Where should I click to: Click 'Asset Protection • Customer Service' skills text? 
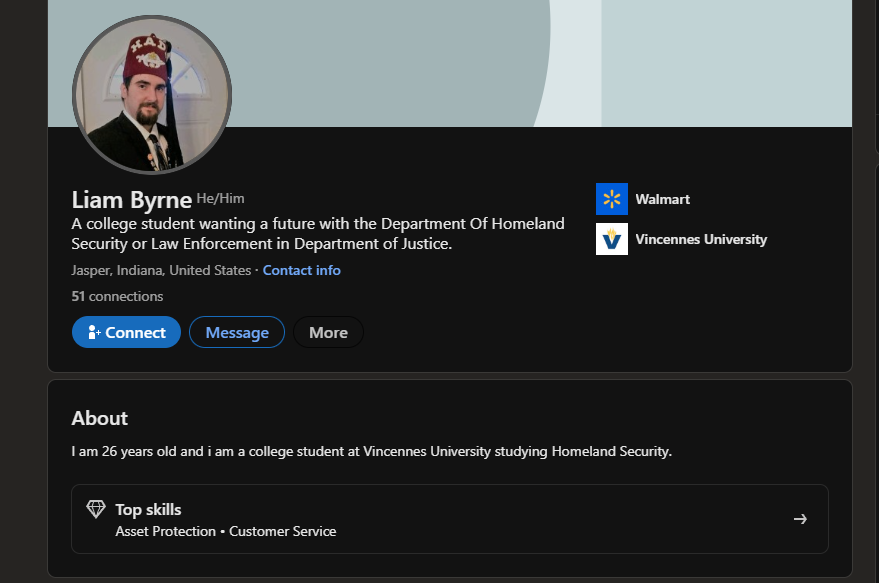click(226, 531)
